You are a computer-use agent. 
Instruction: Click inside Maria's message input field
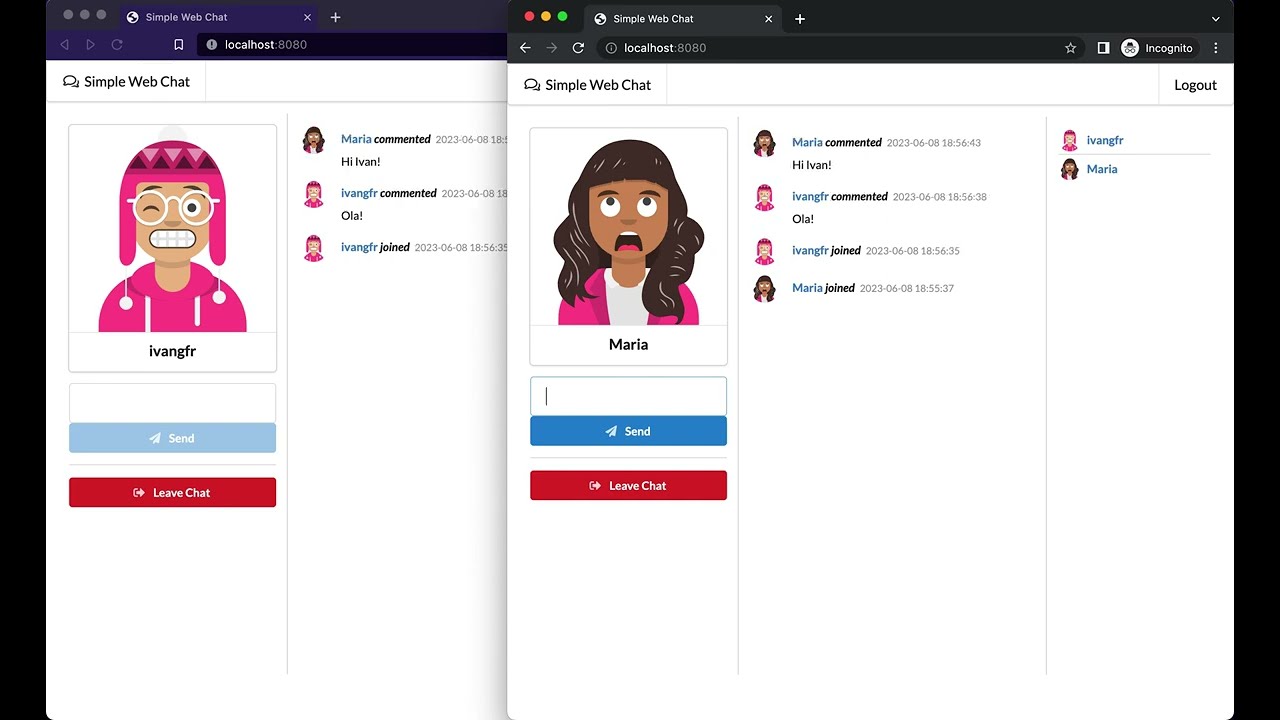(x=628, y=395)
